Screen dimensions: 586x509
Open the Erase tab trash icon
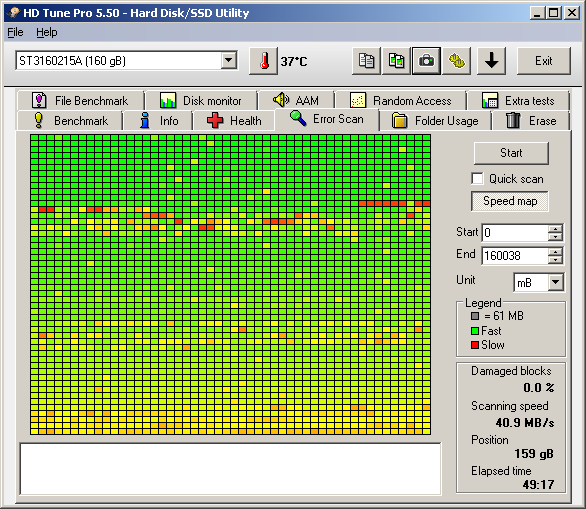coord(513,120)
